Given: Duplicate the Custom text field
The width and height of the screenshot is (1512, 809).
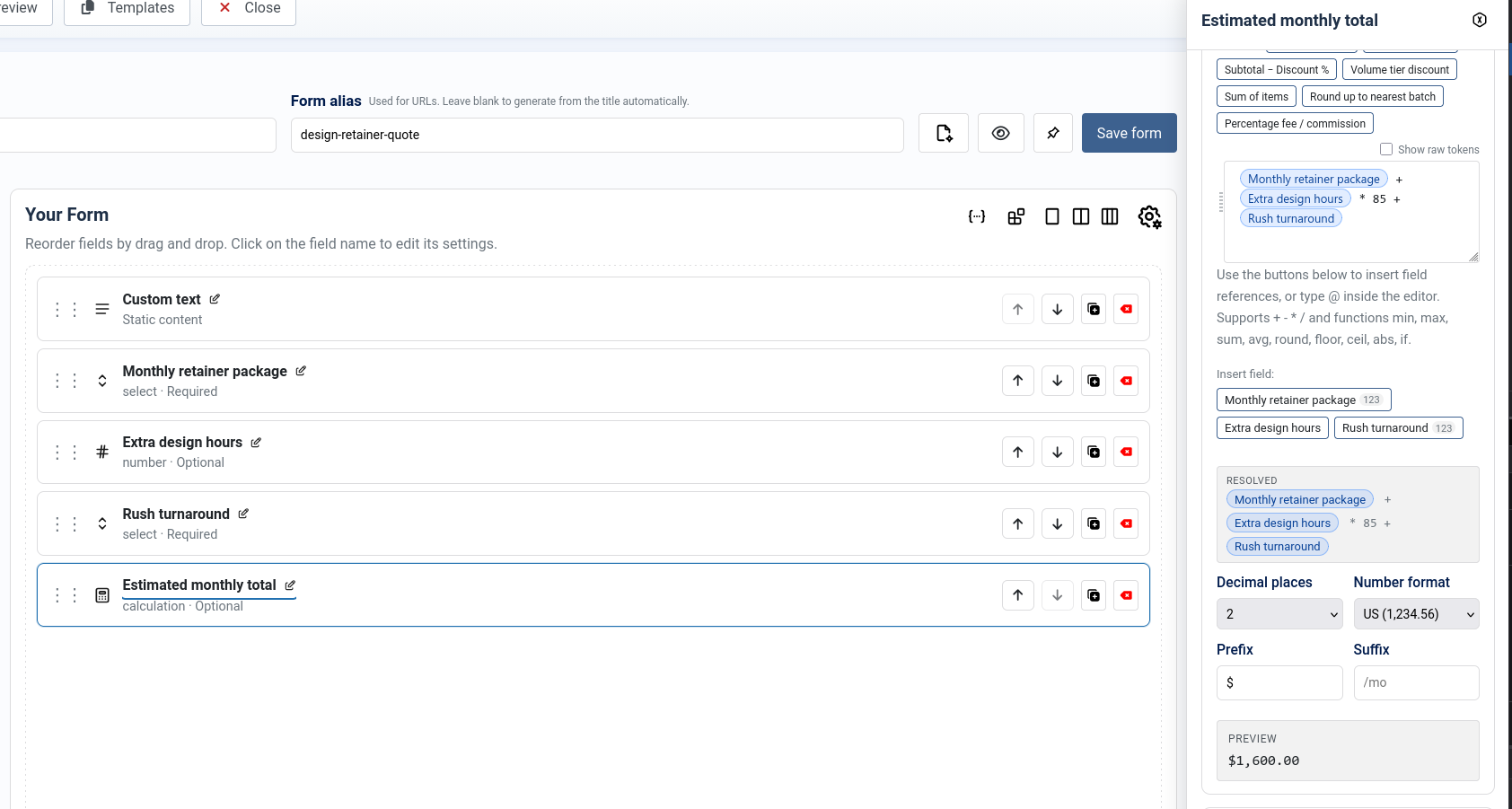Looking at the screenshot, I should click(1094, 309).
